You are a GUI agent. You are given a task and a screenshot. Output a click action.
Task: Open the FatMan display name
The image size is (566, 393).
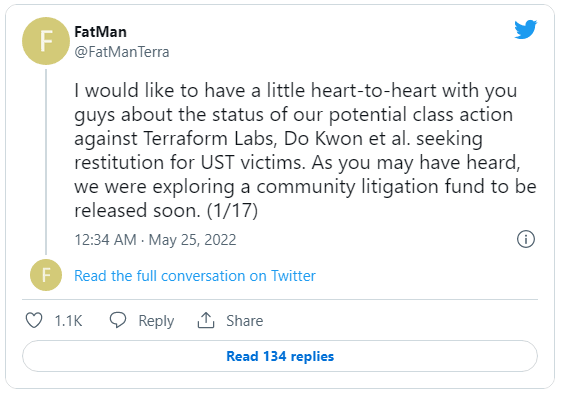click(100, 32)
